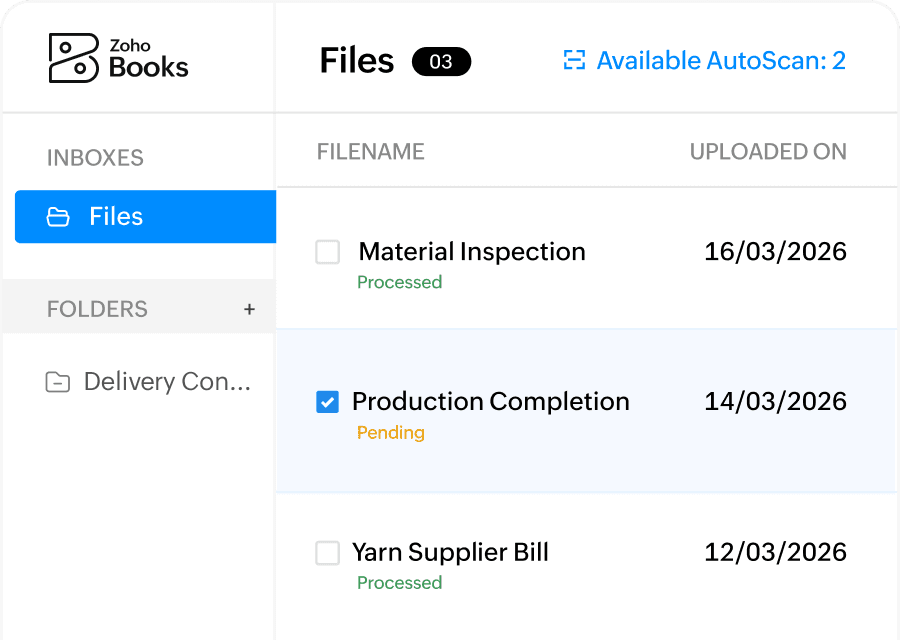Click the folder icon in the Files inbox
The image size is (900, 640).
[58, 217]
